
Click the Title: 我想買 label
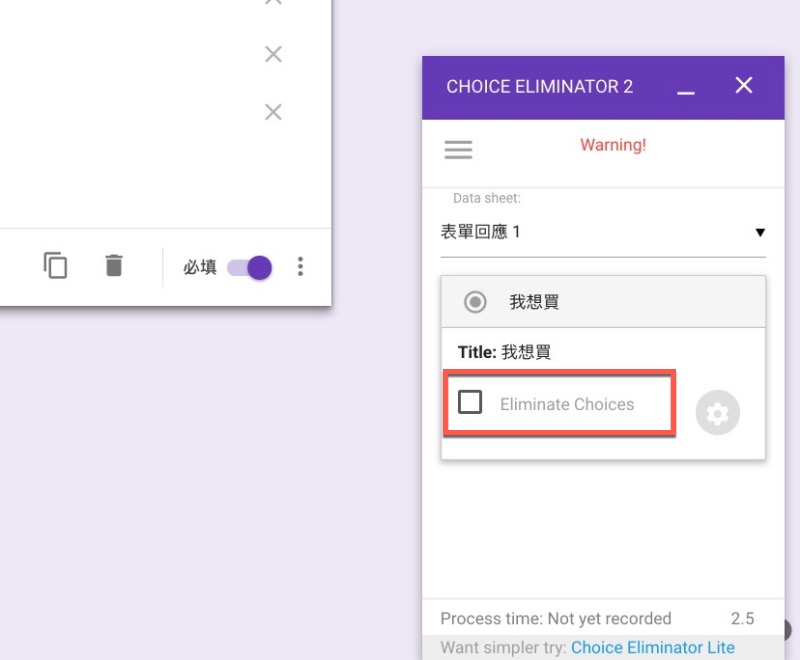(x=504, y=352)
